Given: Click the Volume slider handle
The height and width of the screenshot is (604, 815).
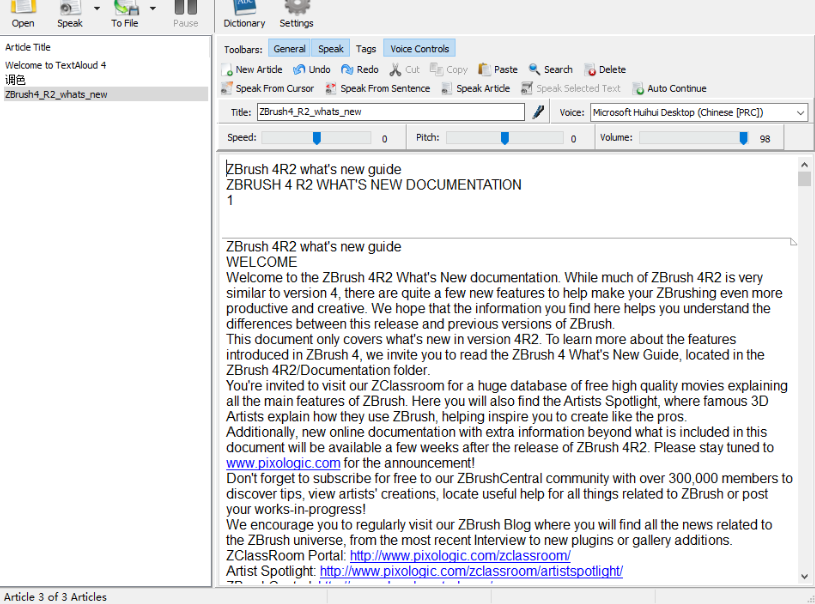Looking at the screenshot, I should 743,138.
